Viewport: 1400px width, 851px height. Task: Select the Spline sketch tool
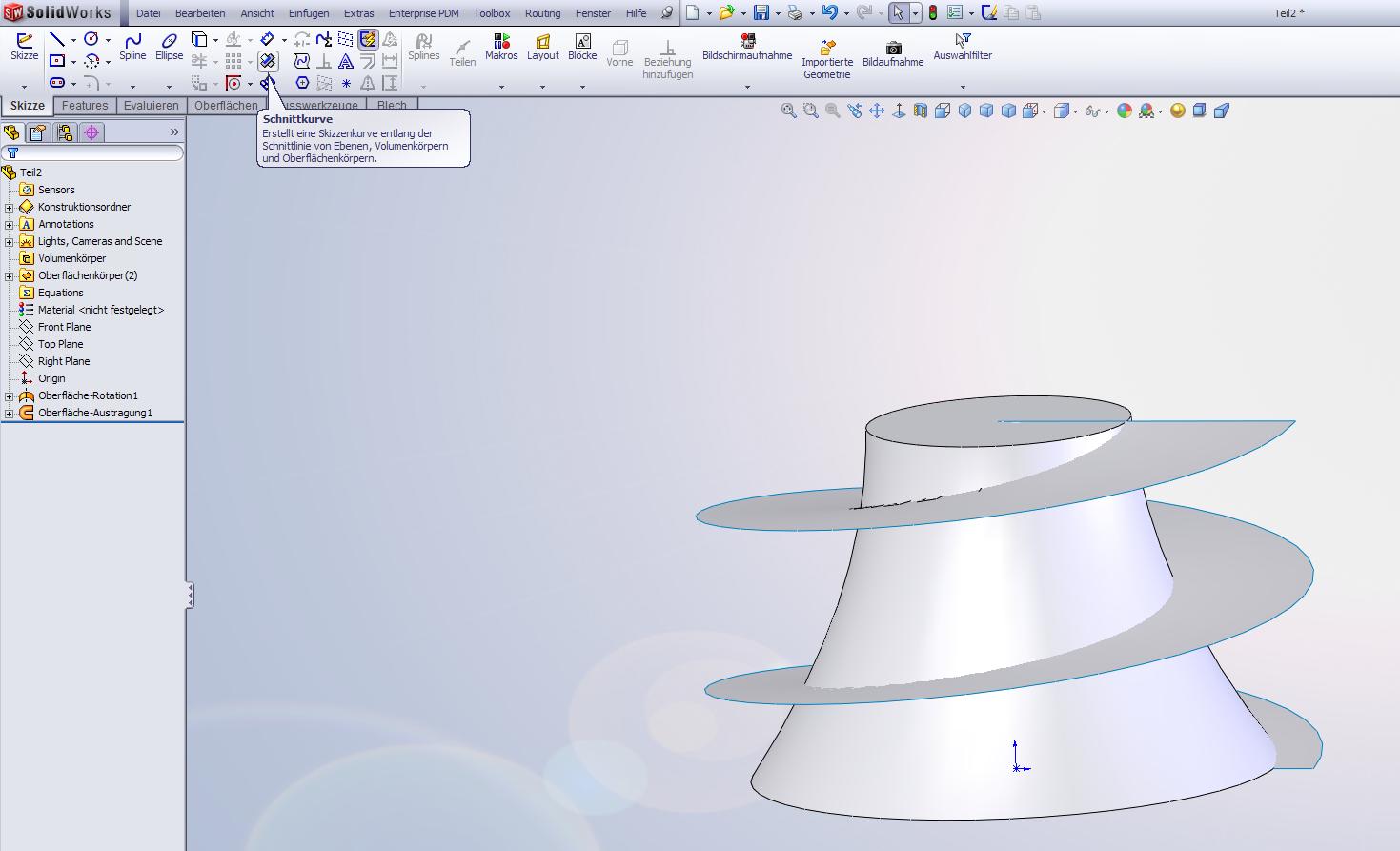pos(132,45)
